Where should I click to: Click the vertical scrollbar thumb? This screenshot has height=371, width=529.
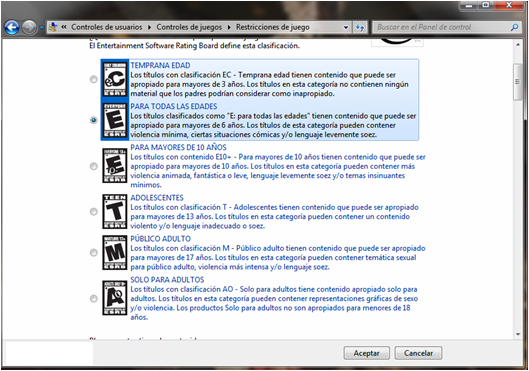pyautogui.click(x=518, y=82)
